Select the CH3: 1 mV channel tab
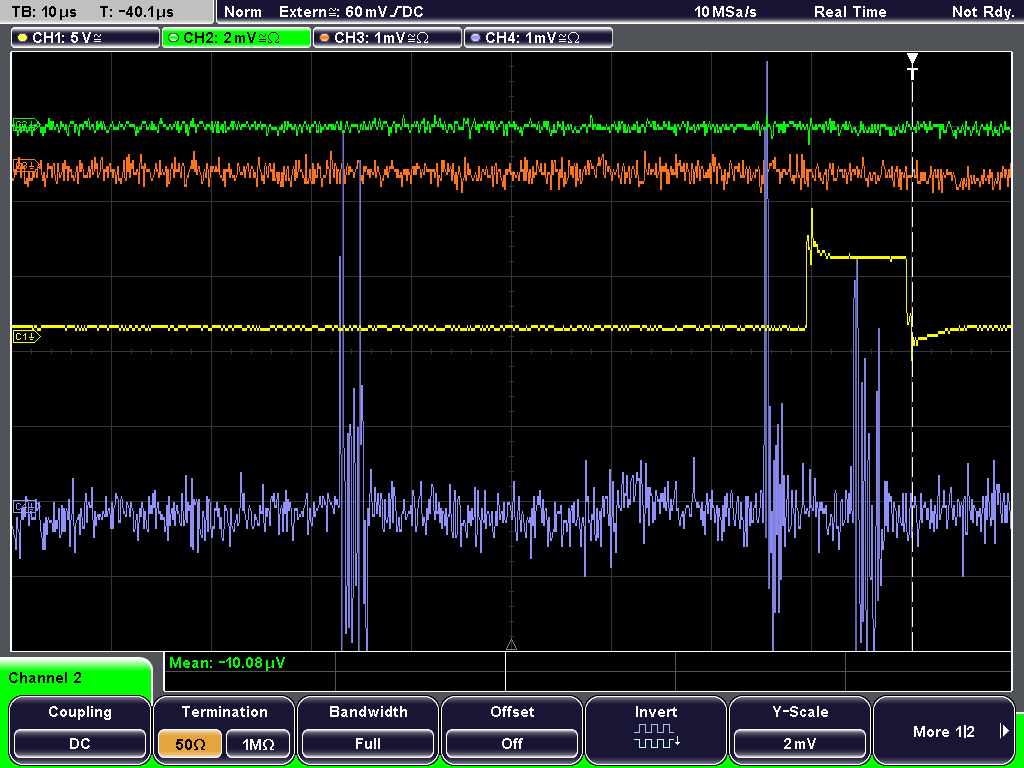The image size is (1024, 768). [387, 37]
